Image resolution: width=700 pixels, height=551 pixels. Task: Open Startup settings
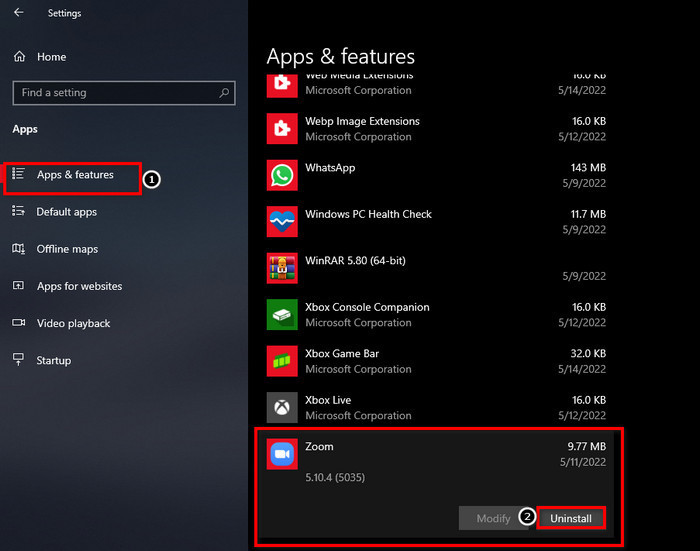54,360
